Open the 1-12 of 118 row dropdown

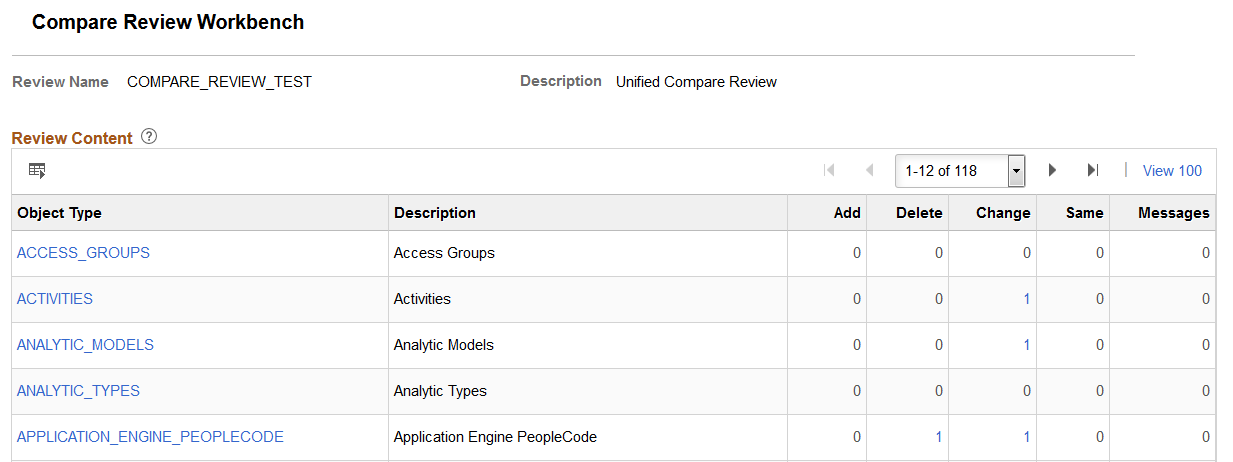(1016, 171)
